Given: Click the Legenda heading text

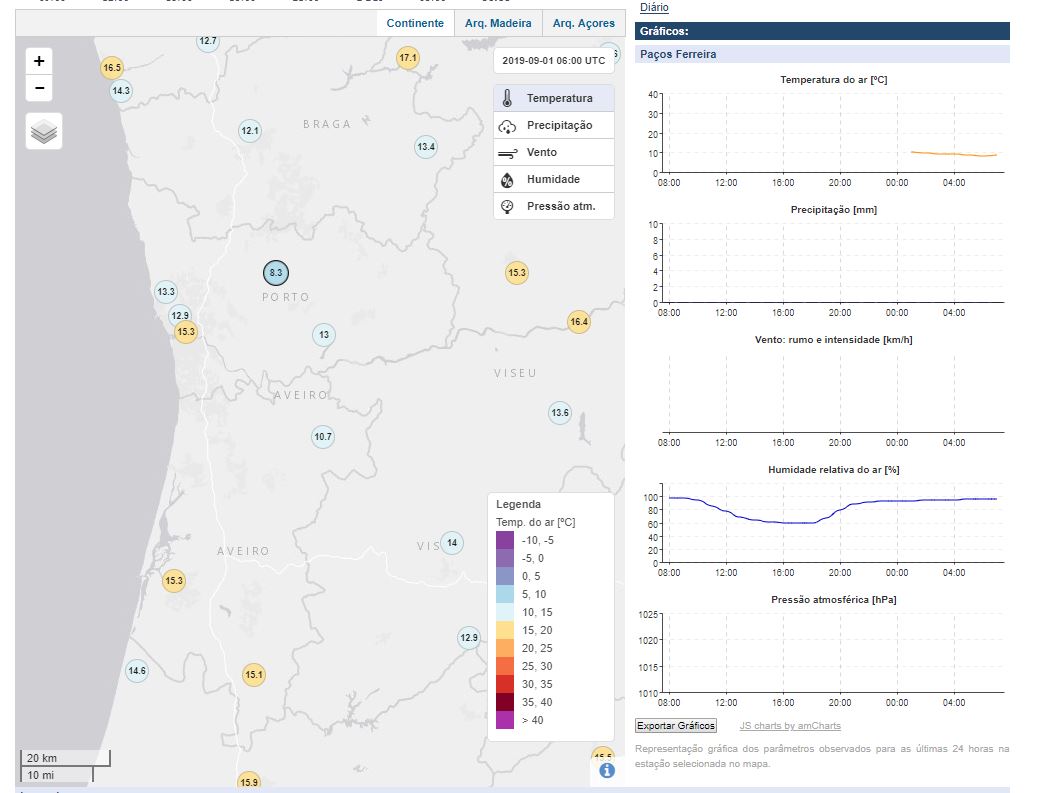Looking at the screenshot, I should [519, 504].
